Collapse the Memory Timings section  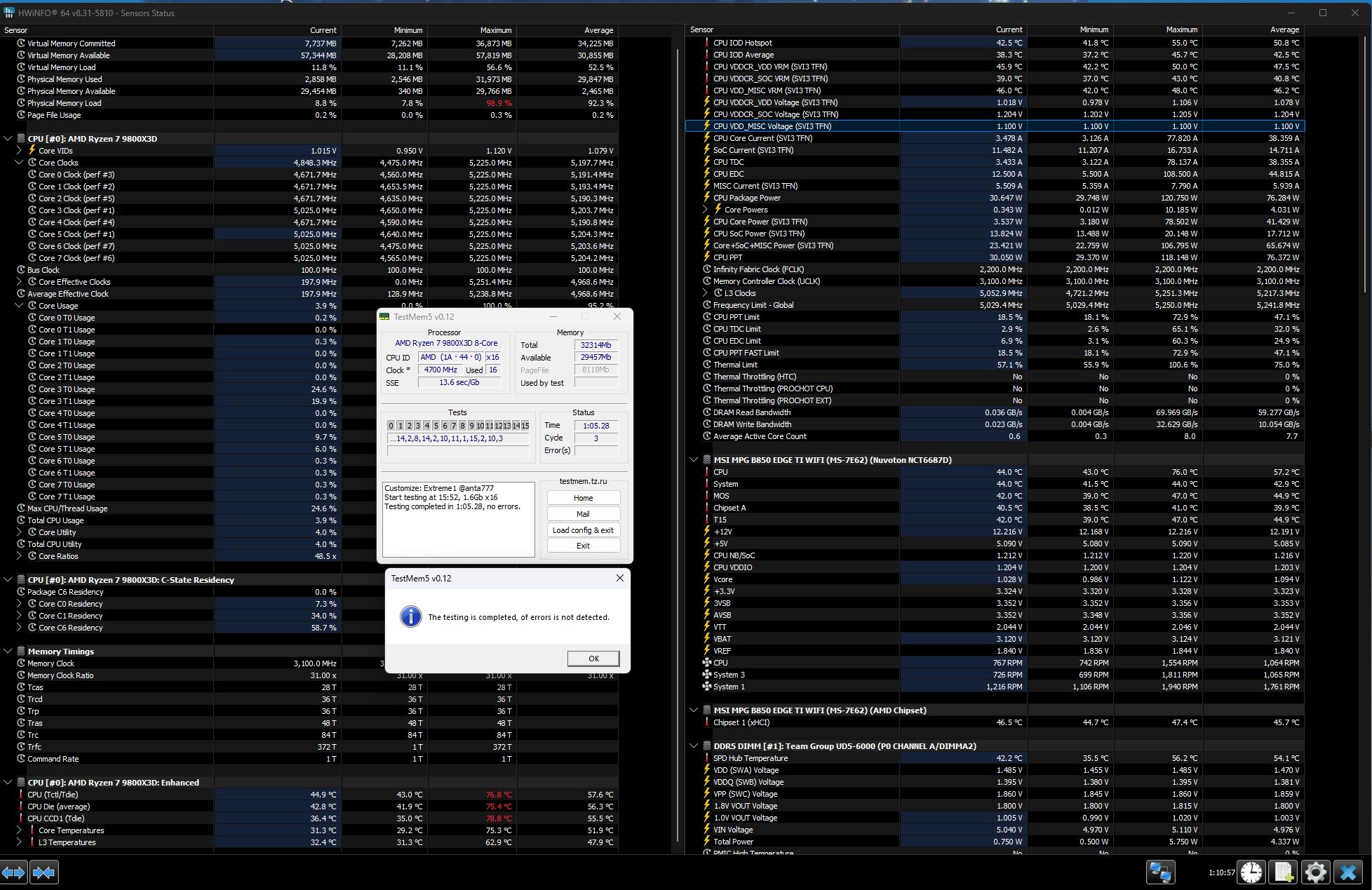8,652
